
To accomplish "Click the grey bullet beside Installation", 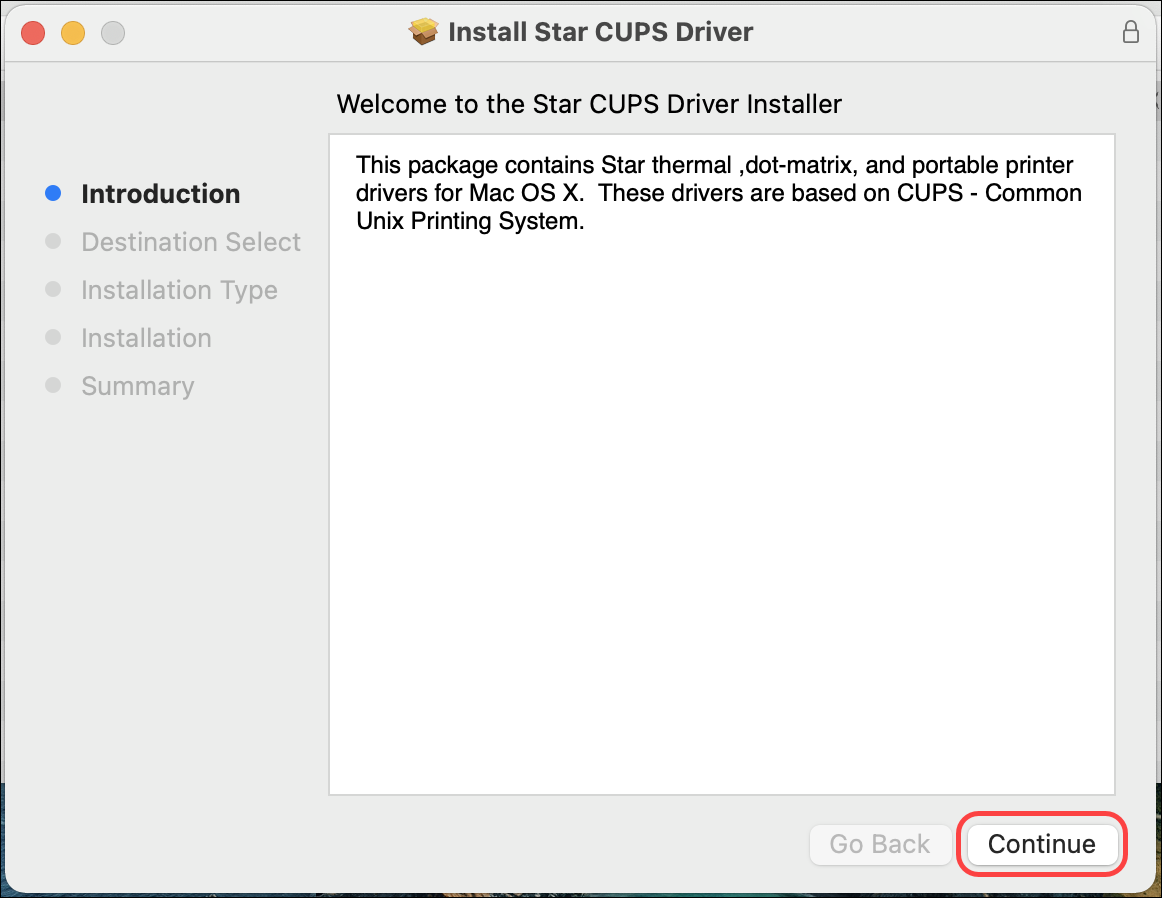I will point(53,337).
